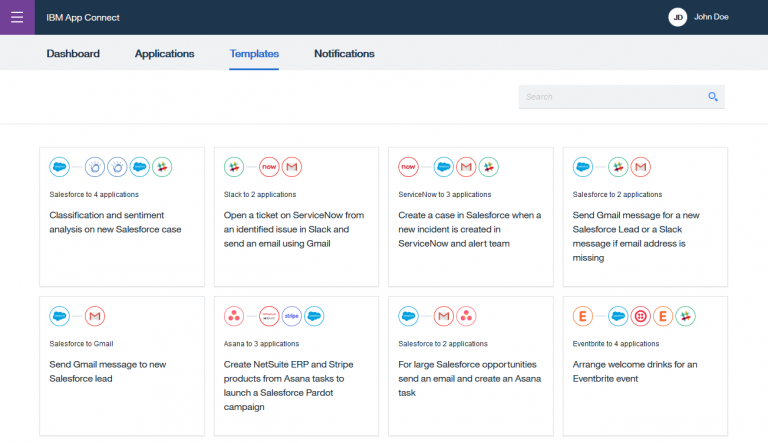The height and width of the screenshot is (443, 768).
Task: Click 'Salesforce to Gmail' label
Action: (81, 344)
